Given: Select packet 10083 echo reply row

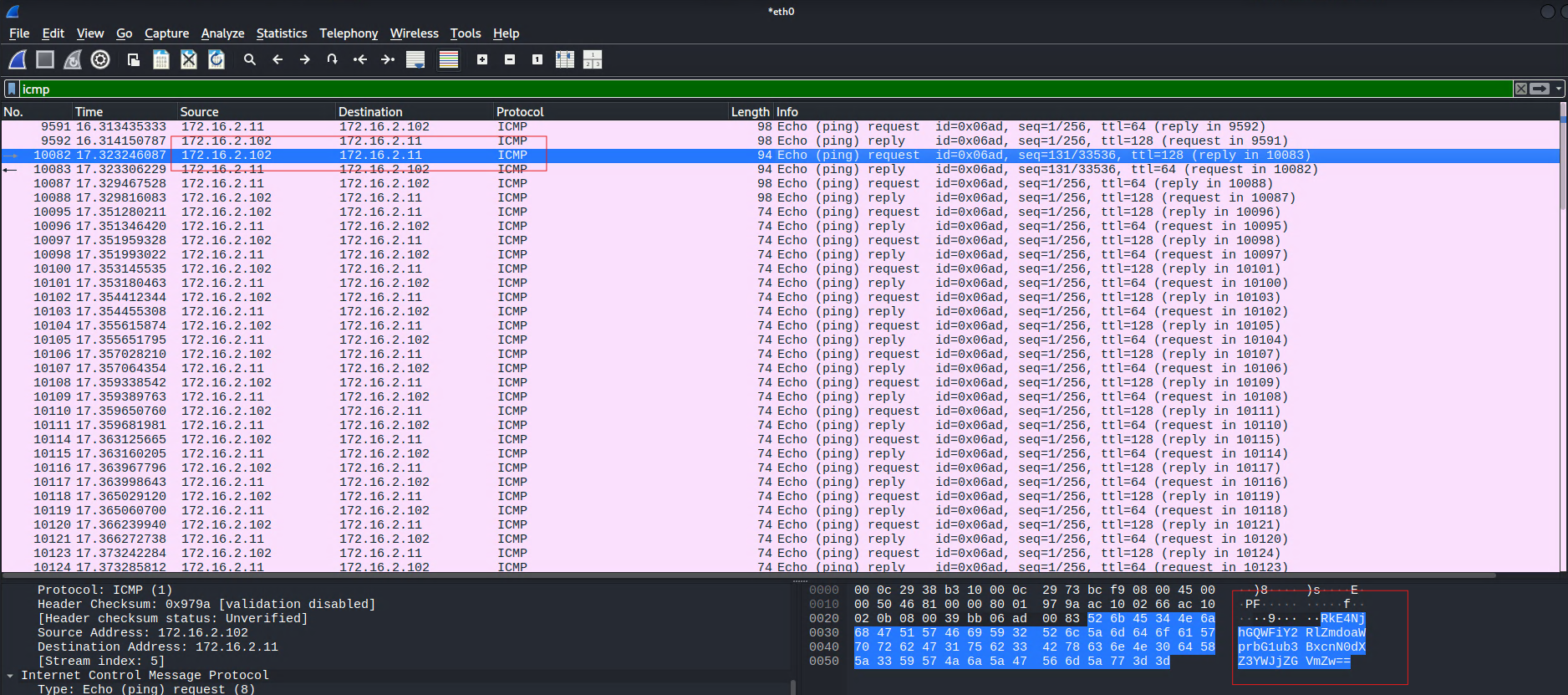Looking at the screenshot, I should pyautogui.click(x=780, y=169).
